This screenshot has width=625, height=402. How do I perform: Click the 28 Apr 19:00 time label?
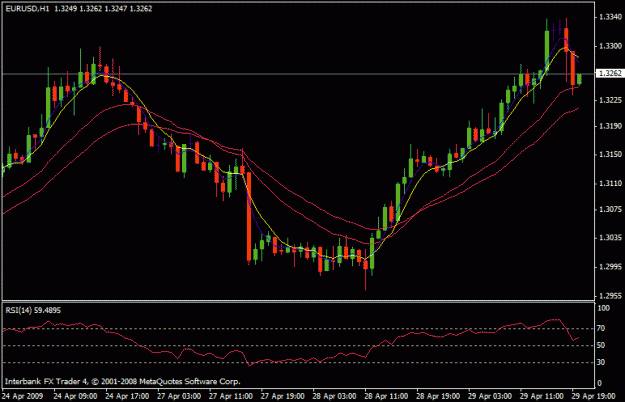pos(438,396)
